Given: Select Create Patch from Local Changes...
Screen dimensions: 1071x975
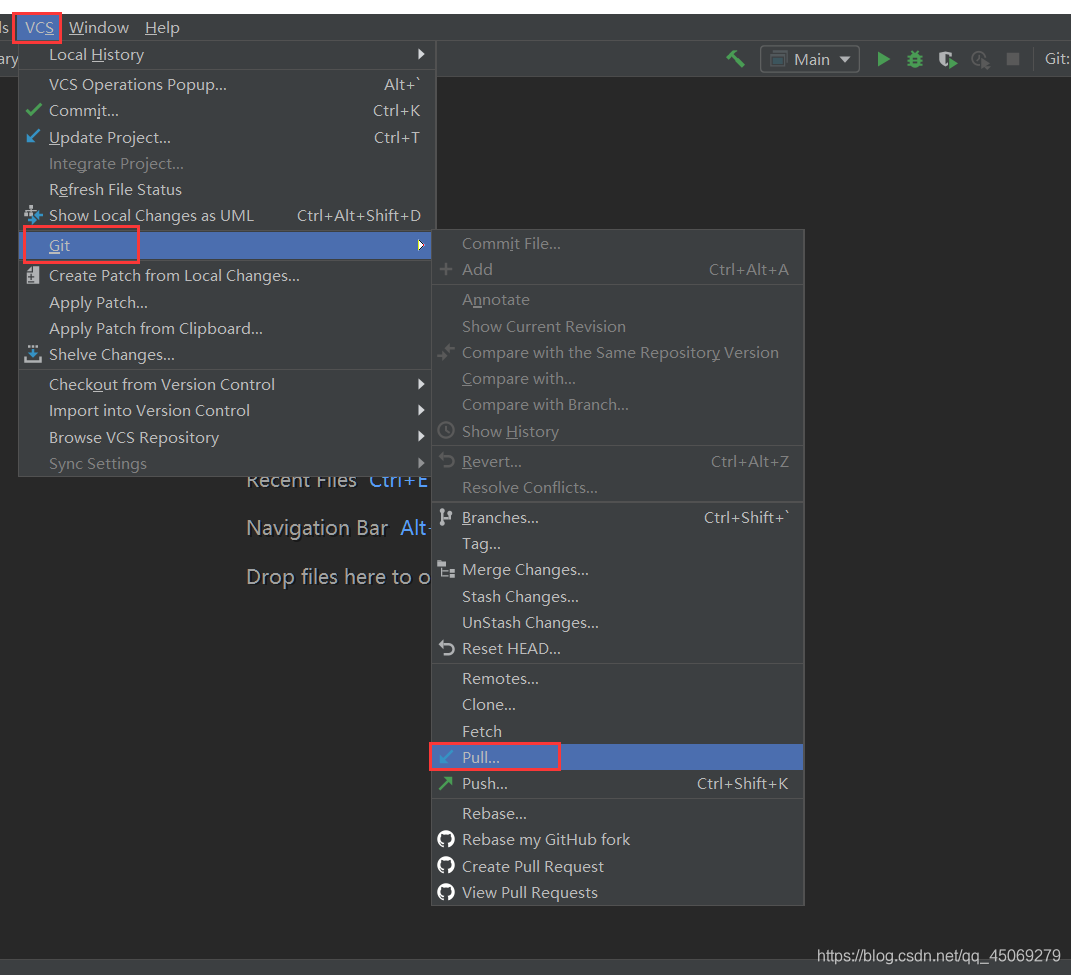Looking at the screenshot, I should point(227,275).
